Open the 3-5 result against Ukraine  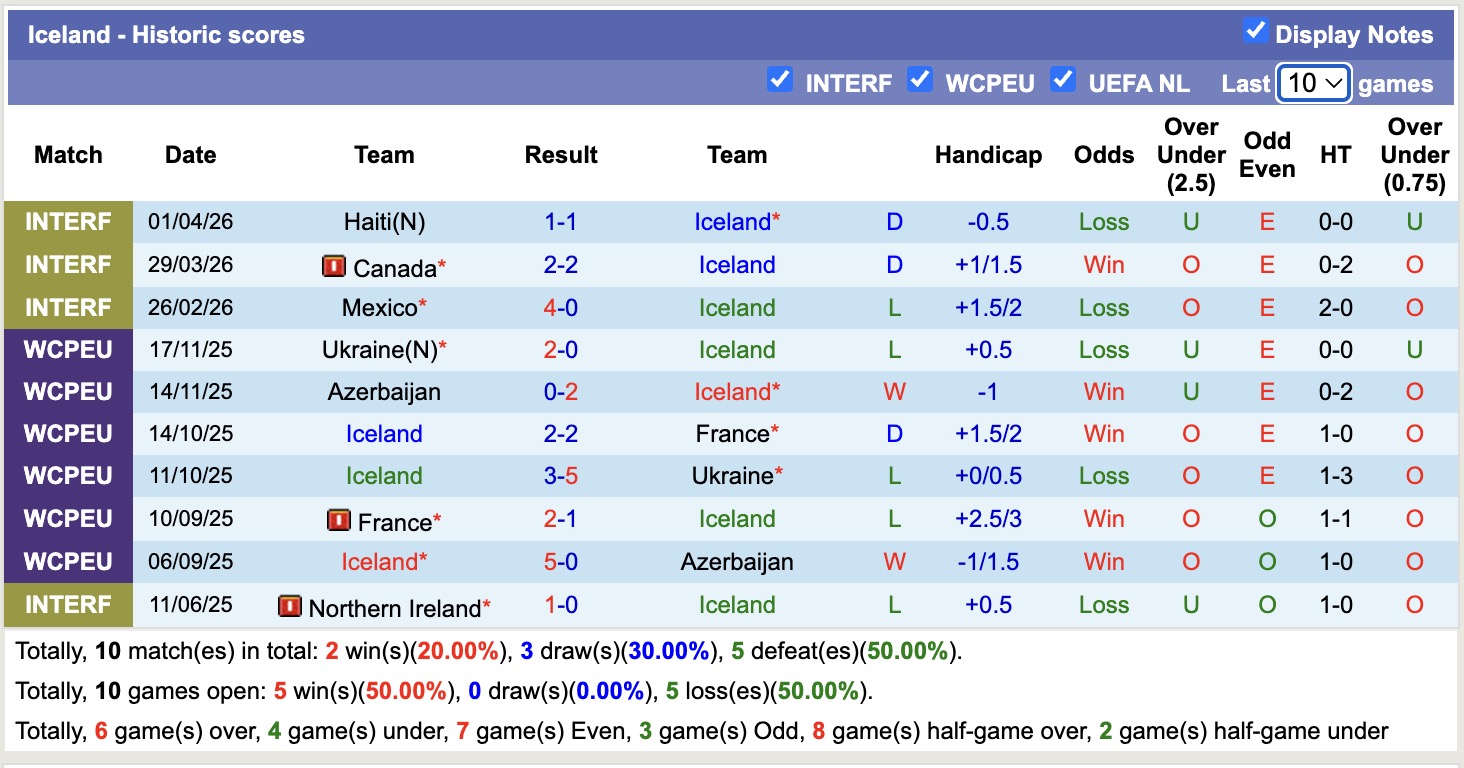click(x=561, y=476)
